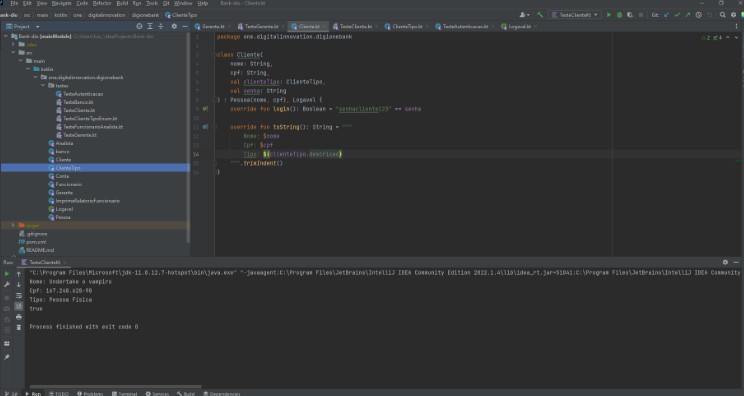
Task: Update project with Git blue arrow
Action: (x=667, y=15)
